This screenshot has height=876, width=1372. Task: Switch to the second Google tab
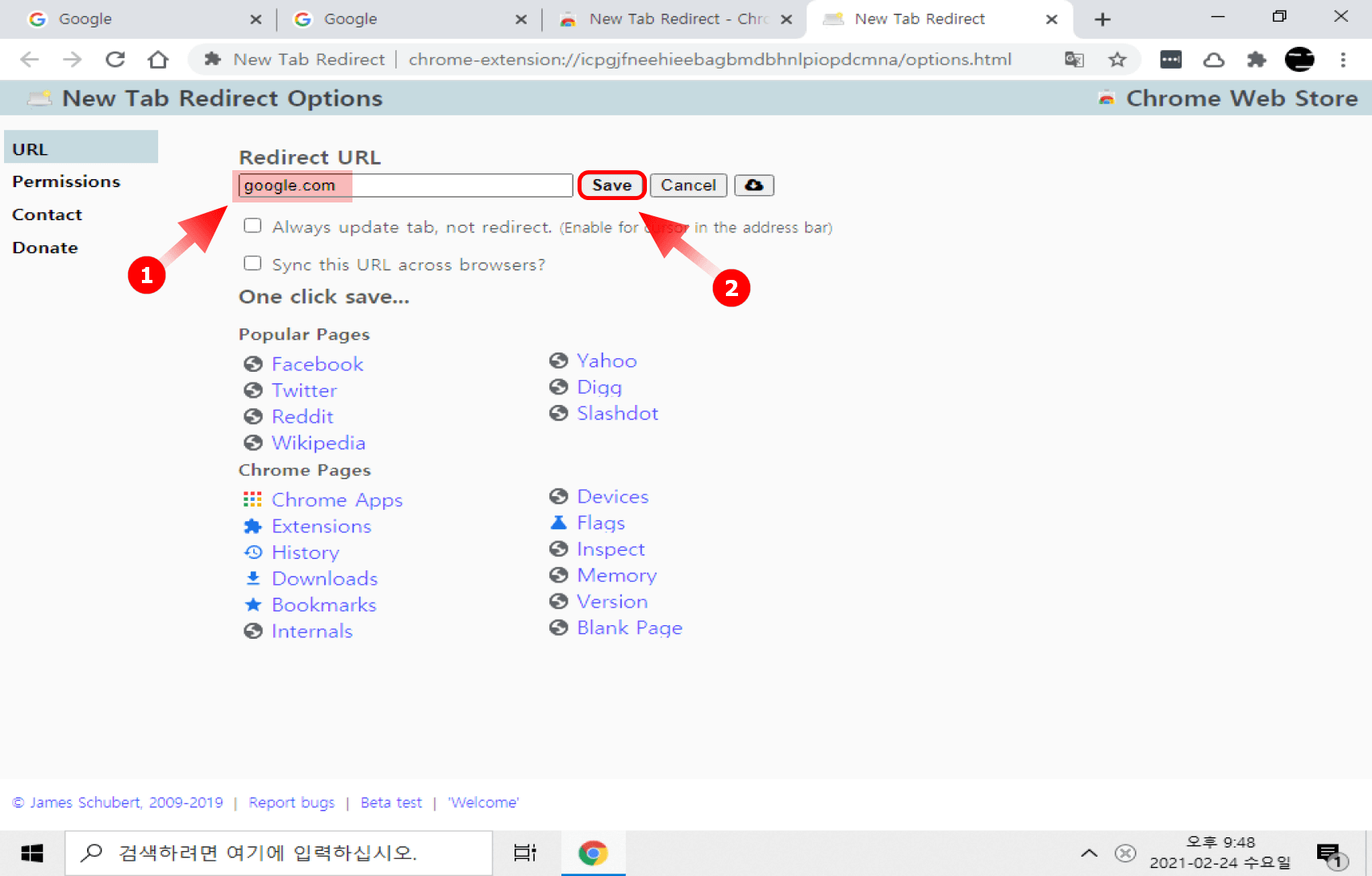click(x=410, y=19)
